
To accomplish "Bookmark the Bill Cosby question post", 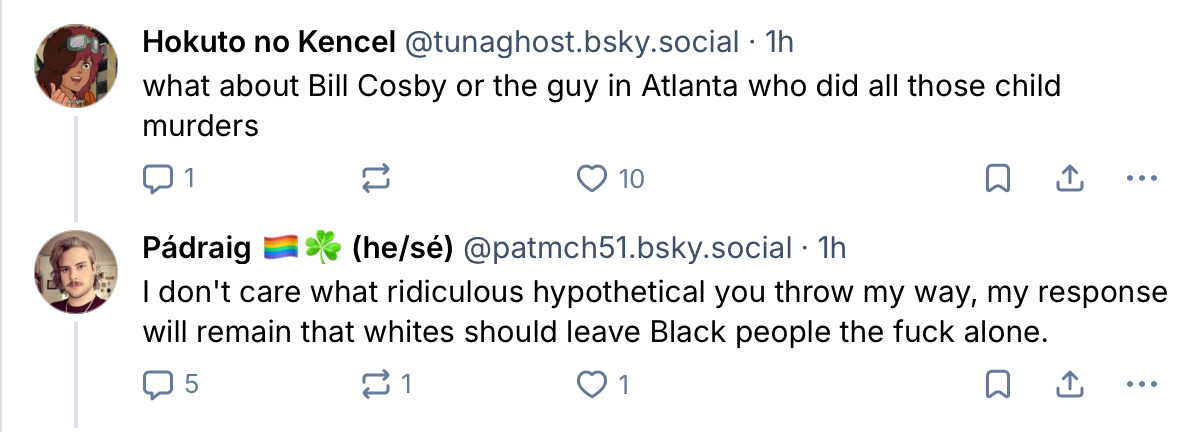I will tap(997, 179).
